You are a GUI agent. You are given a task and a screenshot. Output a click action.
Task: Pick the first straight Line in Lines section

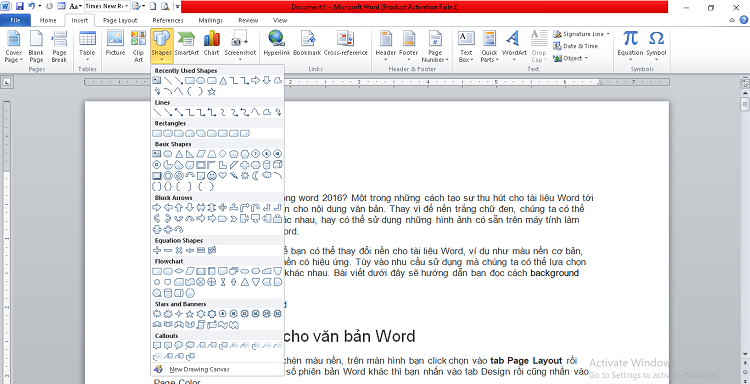tap(156, 112)
